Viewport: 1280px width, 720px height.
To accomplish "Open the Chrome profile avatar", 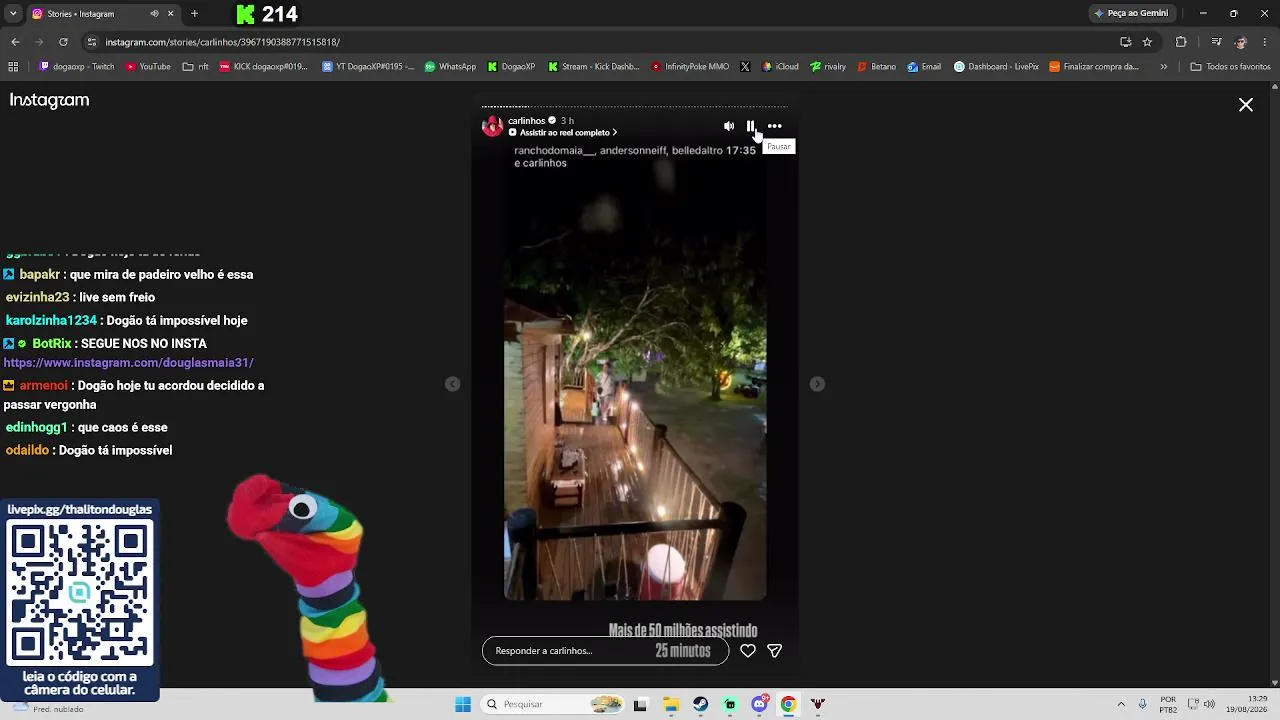I will [1241, 42].
